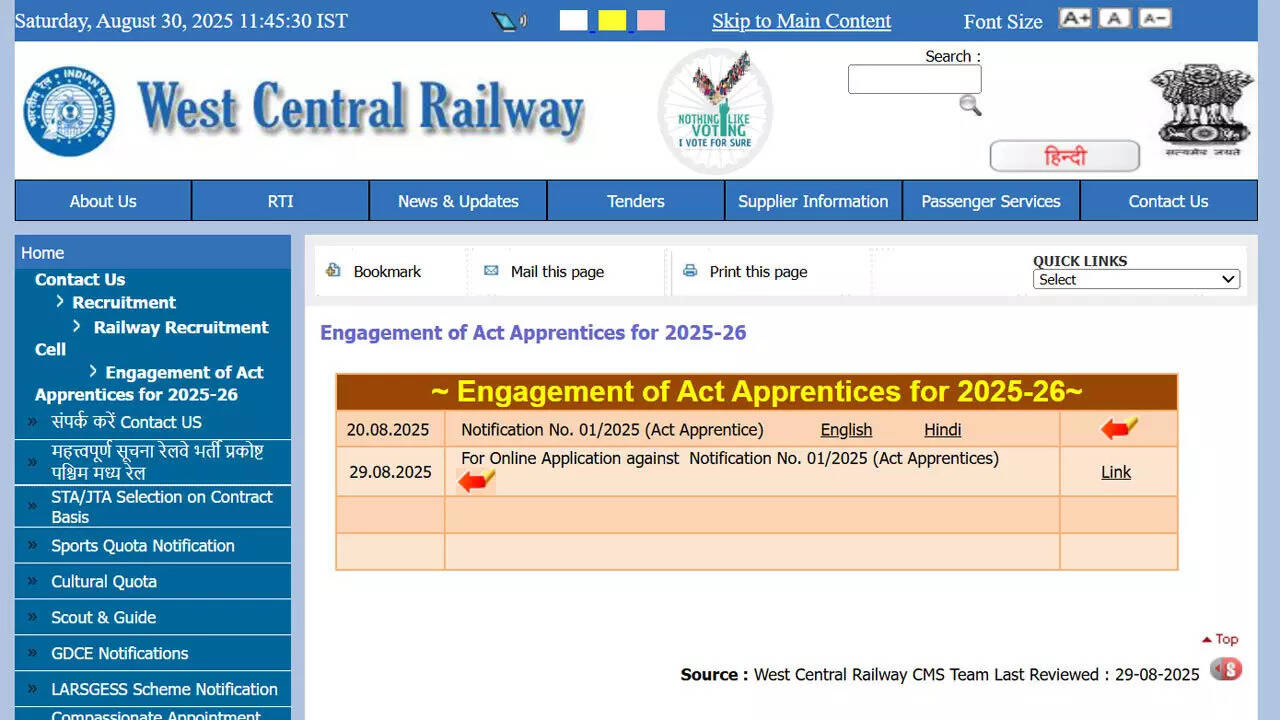The height and width of the screenshot is (720, 1280).
Task: Select the pink color theme swatch
Action: pos(651,21)
